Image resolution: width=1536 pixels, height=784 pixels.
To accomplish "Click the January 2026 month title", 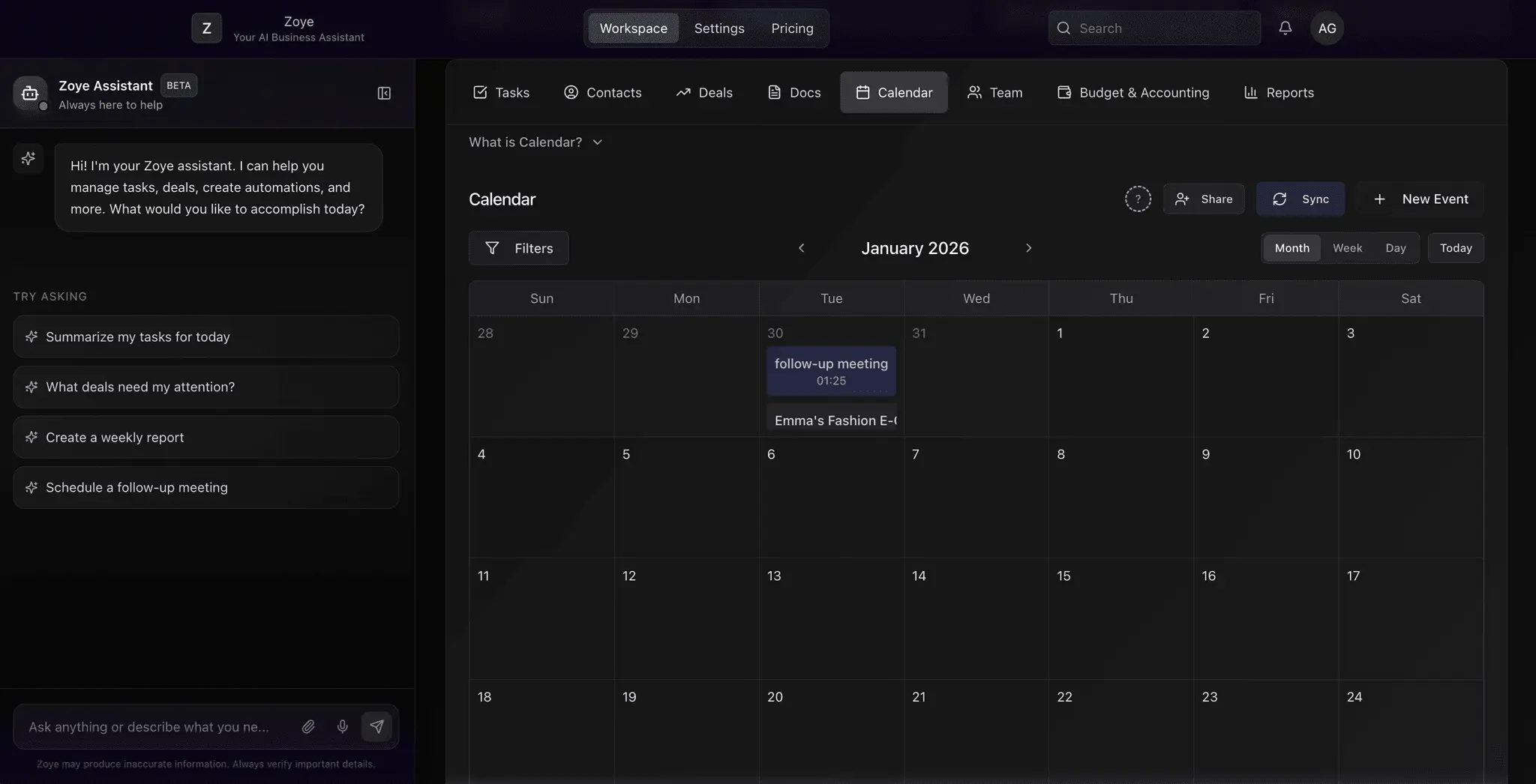I will (915, 248).
